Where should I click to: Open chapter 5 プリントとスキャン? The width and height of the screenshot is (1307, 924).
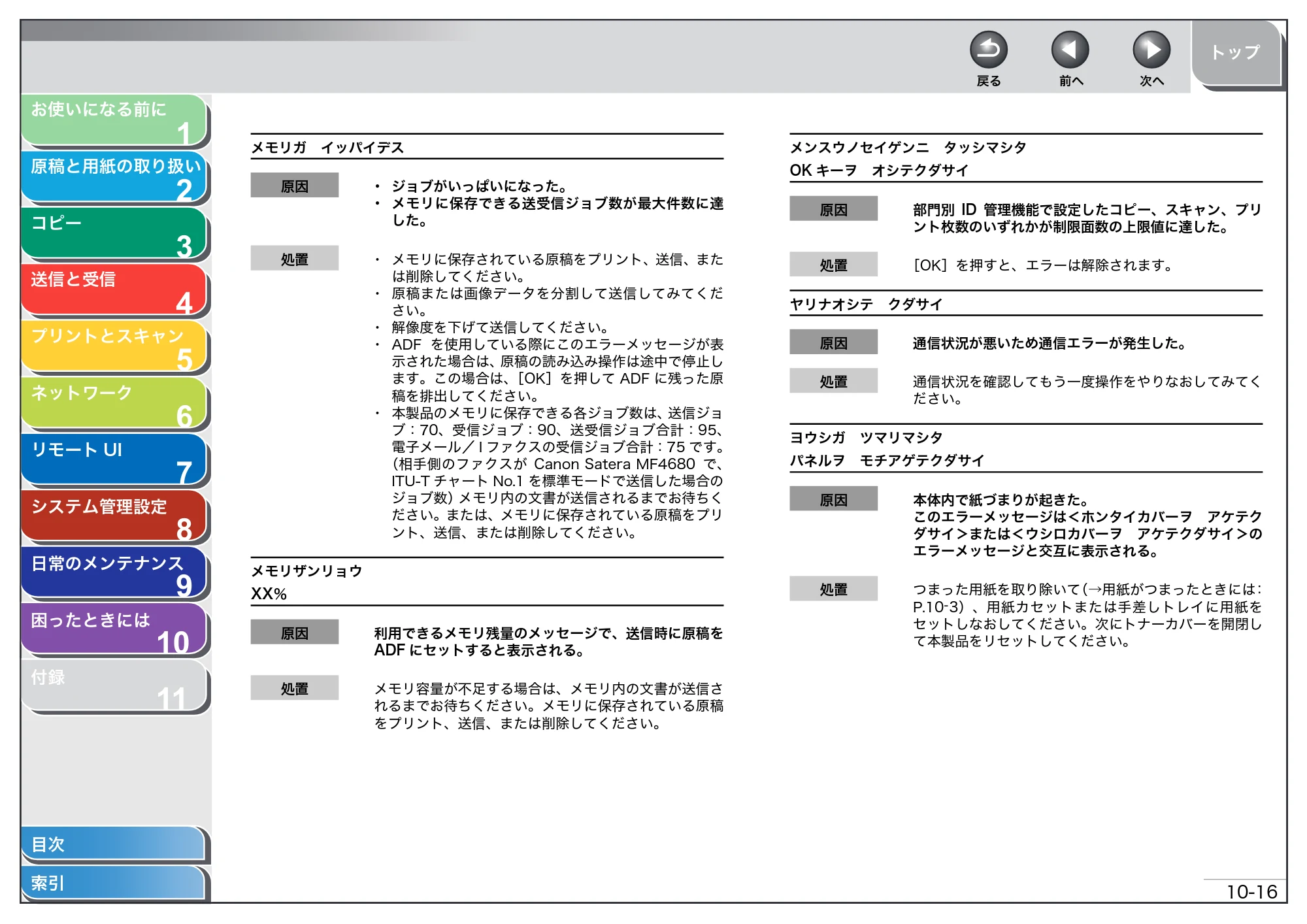114,347
